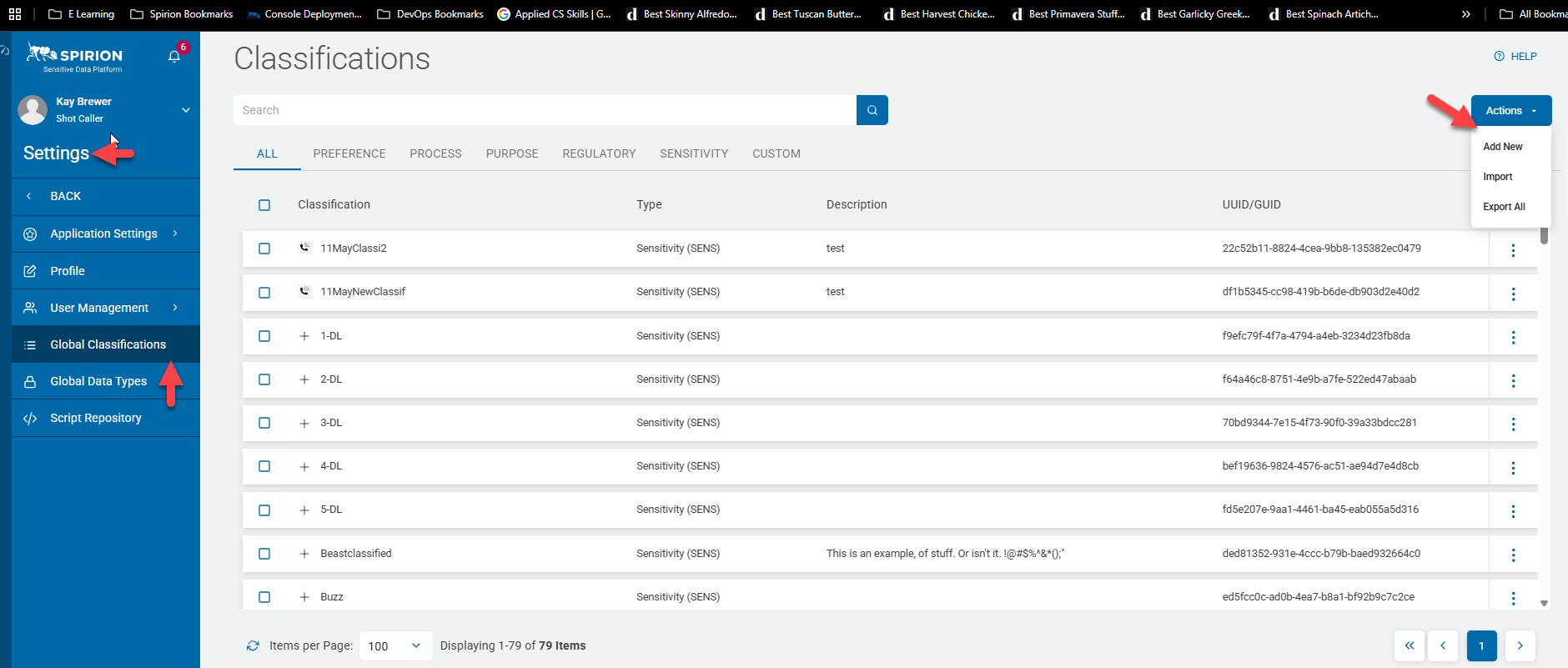The height and width of the screenshot is (668, 1568).
Task: Switch to the REGULATORY tab
Action: point(599,153)
